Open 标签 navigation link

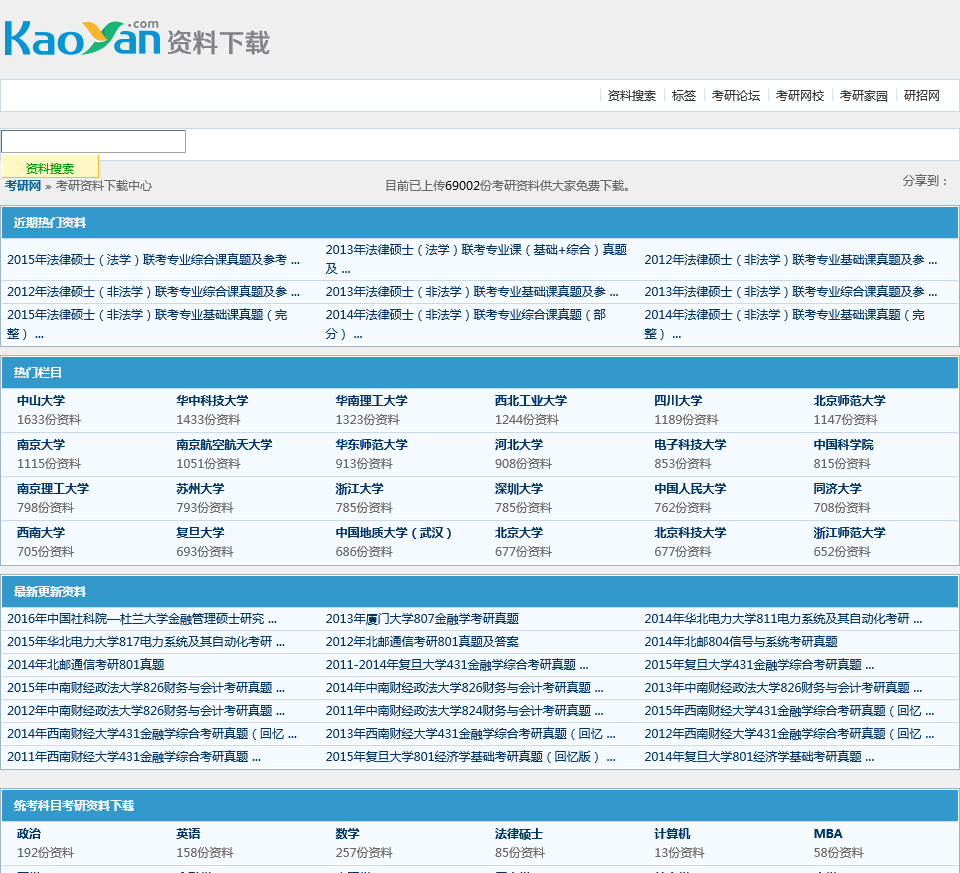click(x=683, y=96)
